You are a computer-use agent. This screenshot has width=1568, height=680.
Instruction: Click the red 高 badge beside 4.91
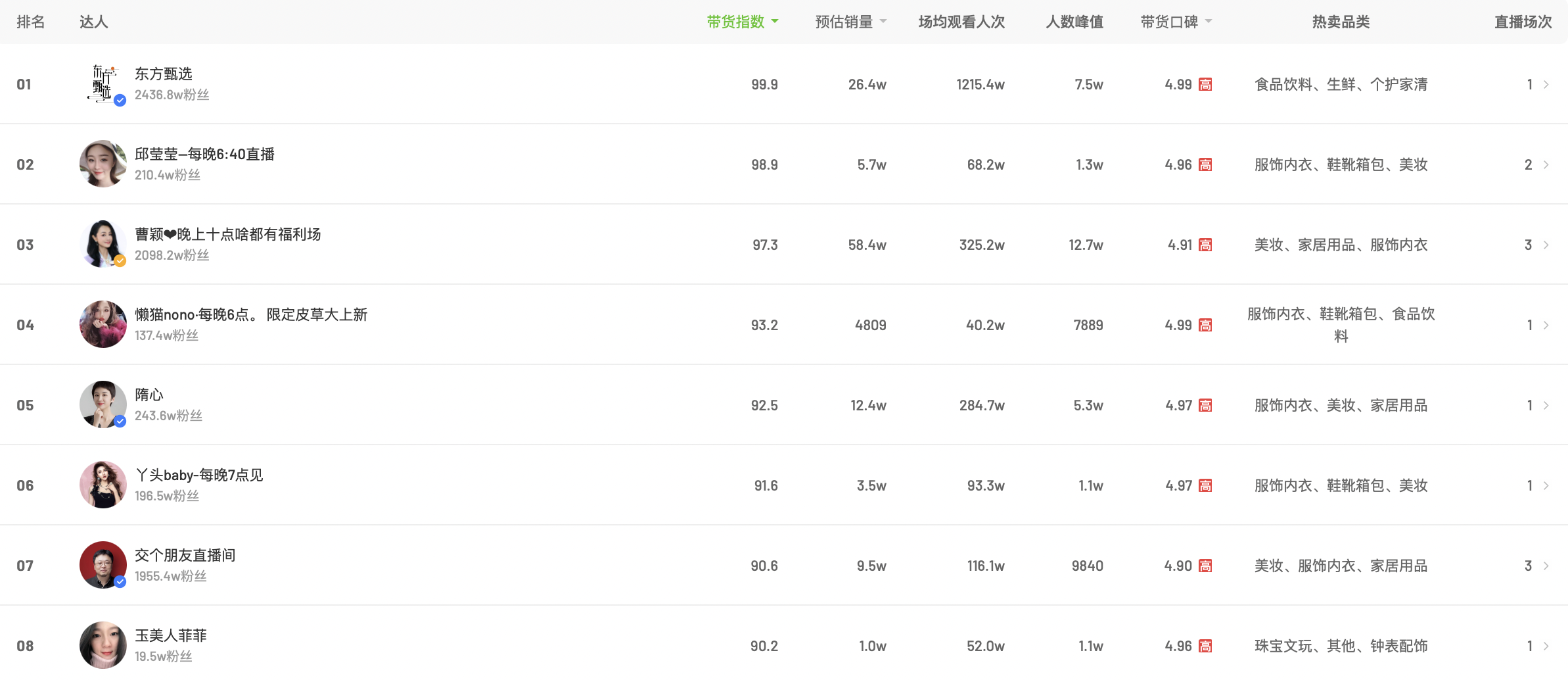click(x=1205, y=245)
